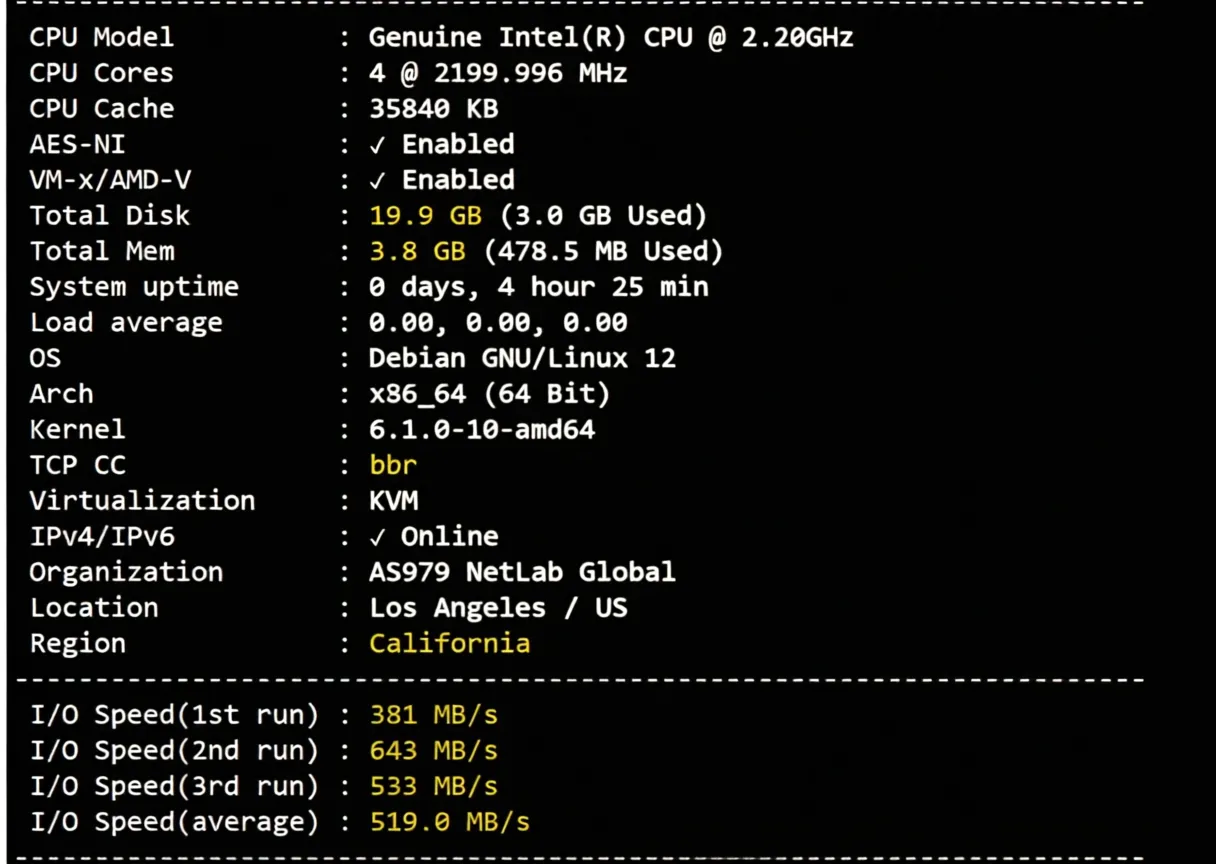Click the 'AS979 NetLab Global' value
1216x864 pixels.
click(522, 572)
